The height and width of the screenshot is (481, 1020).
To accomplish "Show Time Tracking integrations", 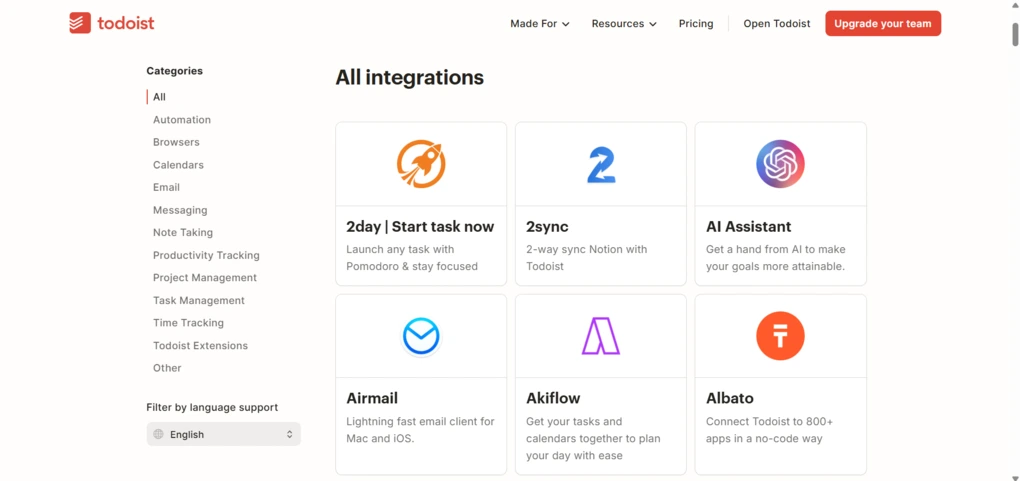I will (x=188, y=323).
